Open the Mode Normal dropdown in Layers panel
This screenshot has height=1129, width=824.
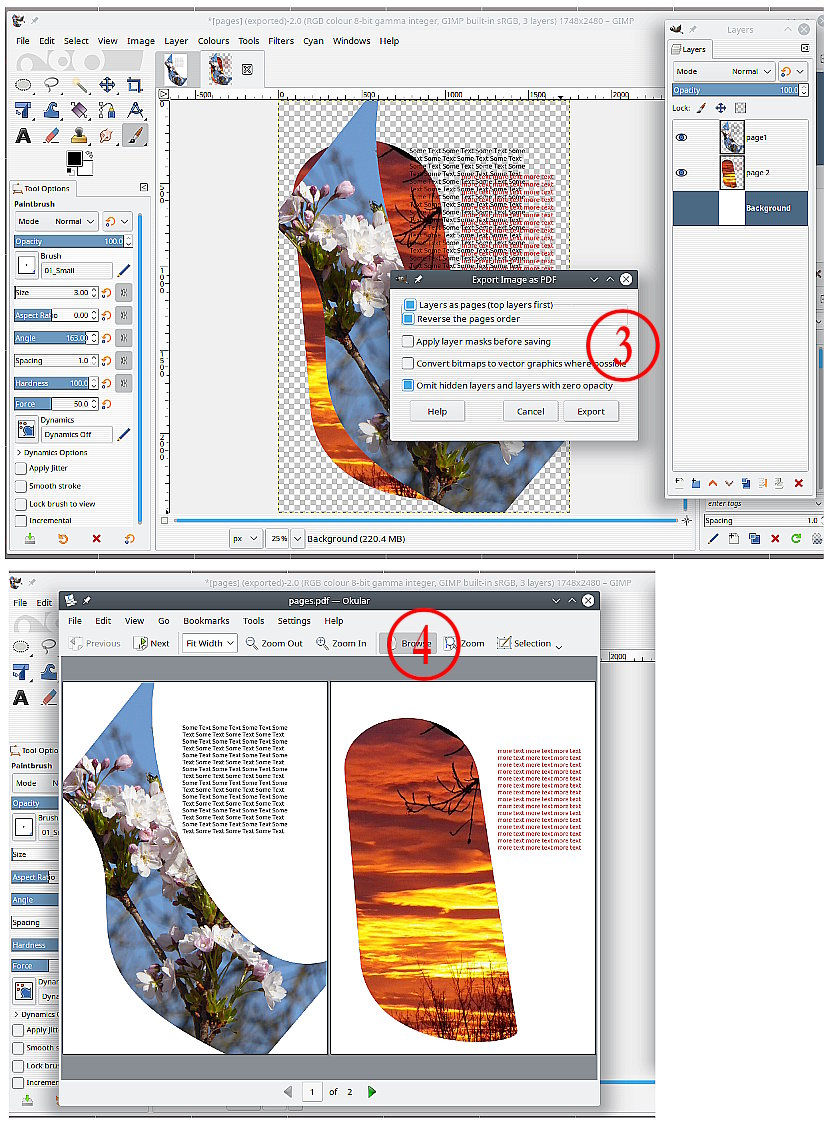(724, 71)
